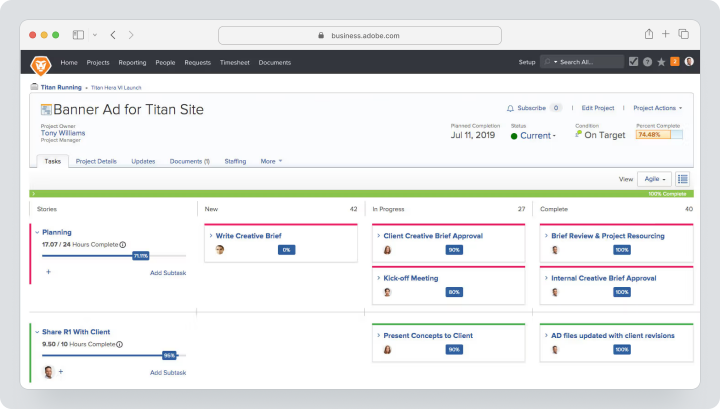The image size is (720, 409).
Task: Open the Project Actions dropdown
Action: point(658,108)
